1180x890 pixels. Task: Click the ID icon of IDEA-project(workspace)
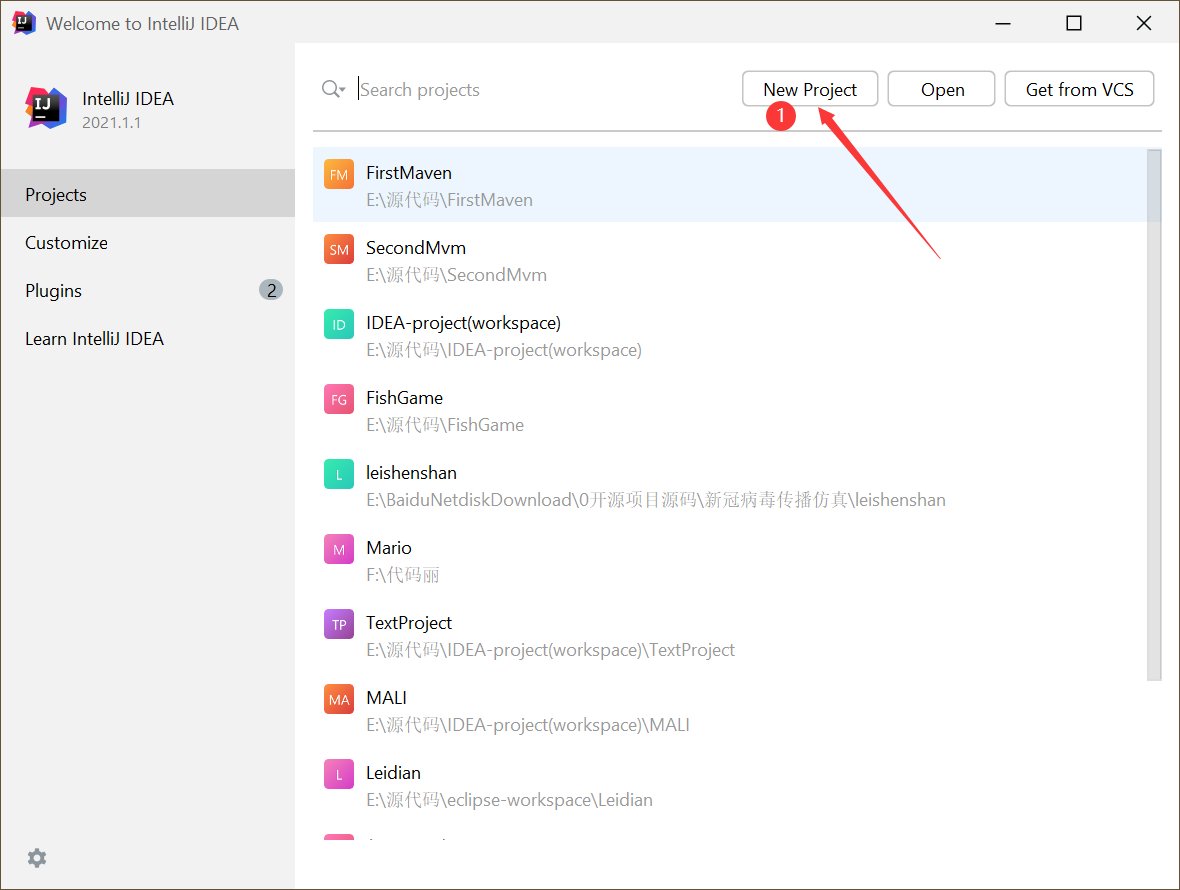[339, 324]
